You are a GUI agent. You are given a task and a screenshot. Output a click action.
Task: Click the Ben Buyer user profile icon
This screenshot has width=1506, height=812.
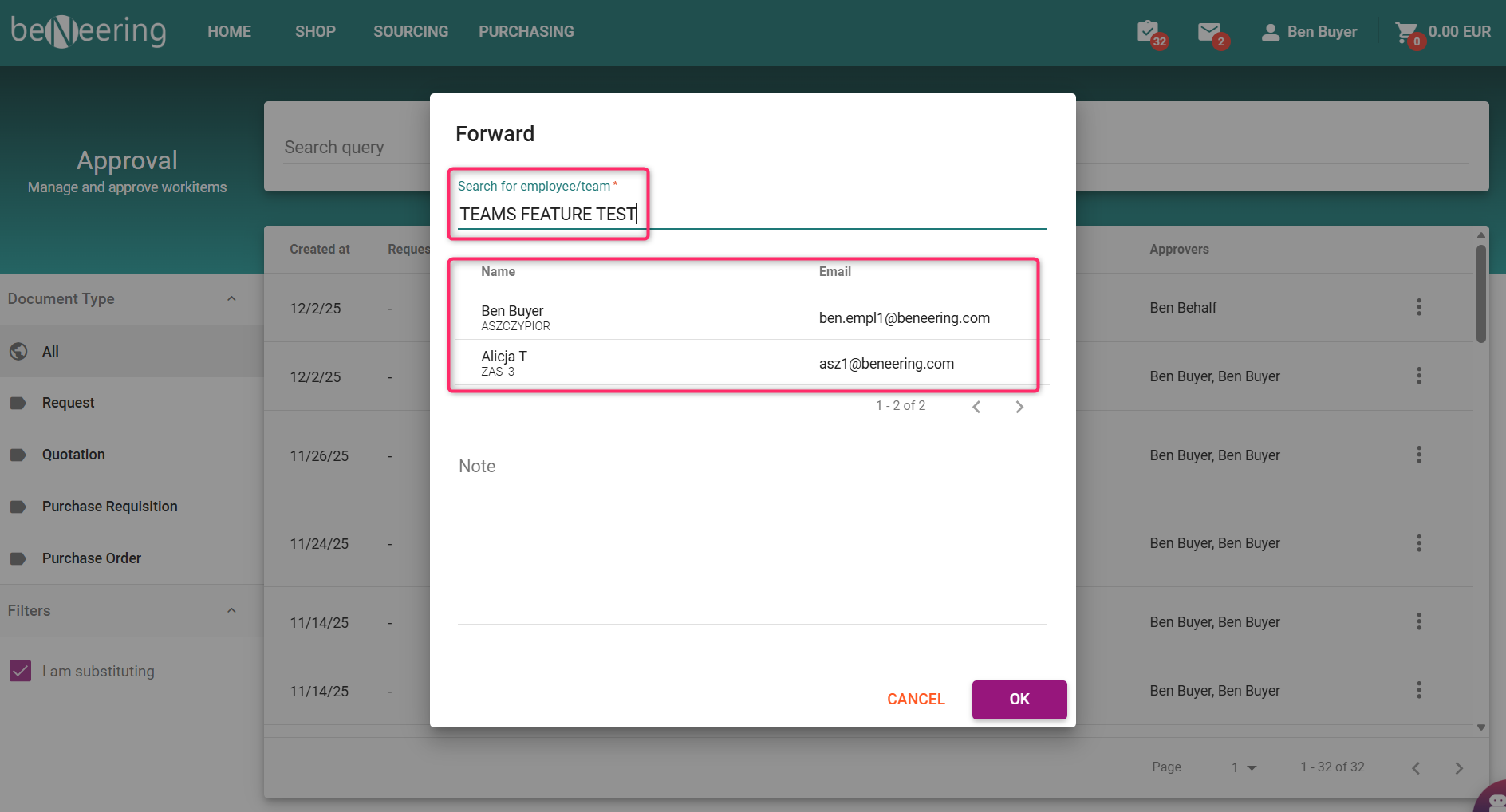click(1270, 32)
